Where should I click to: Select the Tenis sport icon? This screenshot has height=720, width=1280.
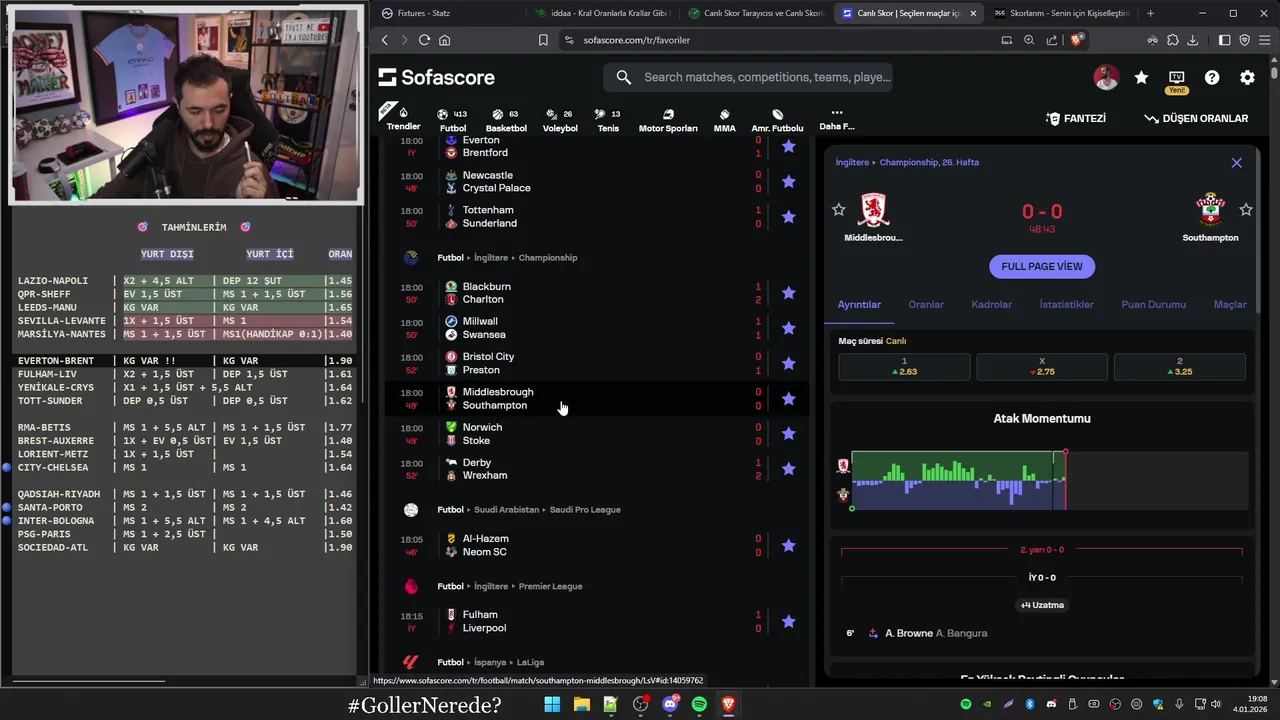click(608, 120)
